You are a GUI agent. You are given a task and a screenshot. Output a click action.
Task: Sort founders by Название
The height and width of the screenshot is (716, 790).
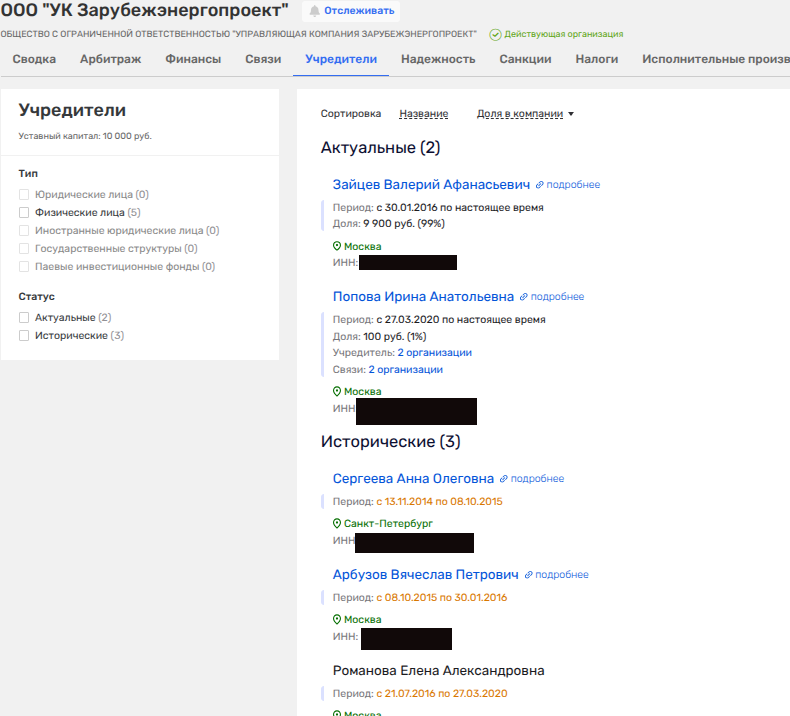click(x=423, y=114)
